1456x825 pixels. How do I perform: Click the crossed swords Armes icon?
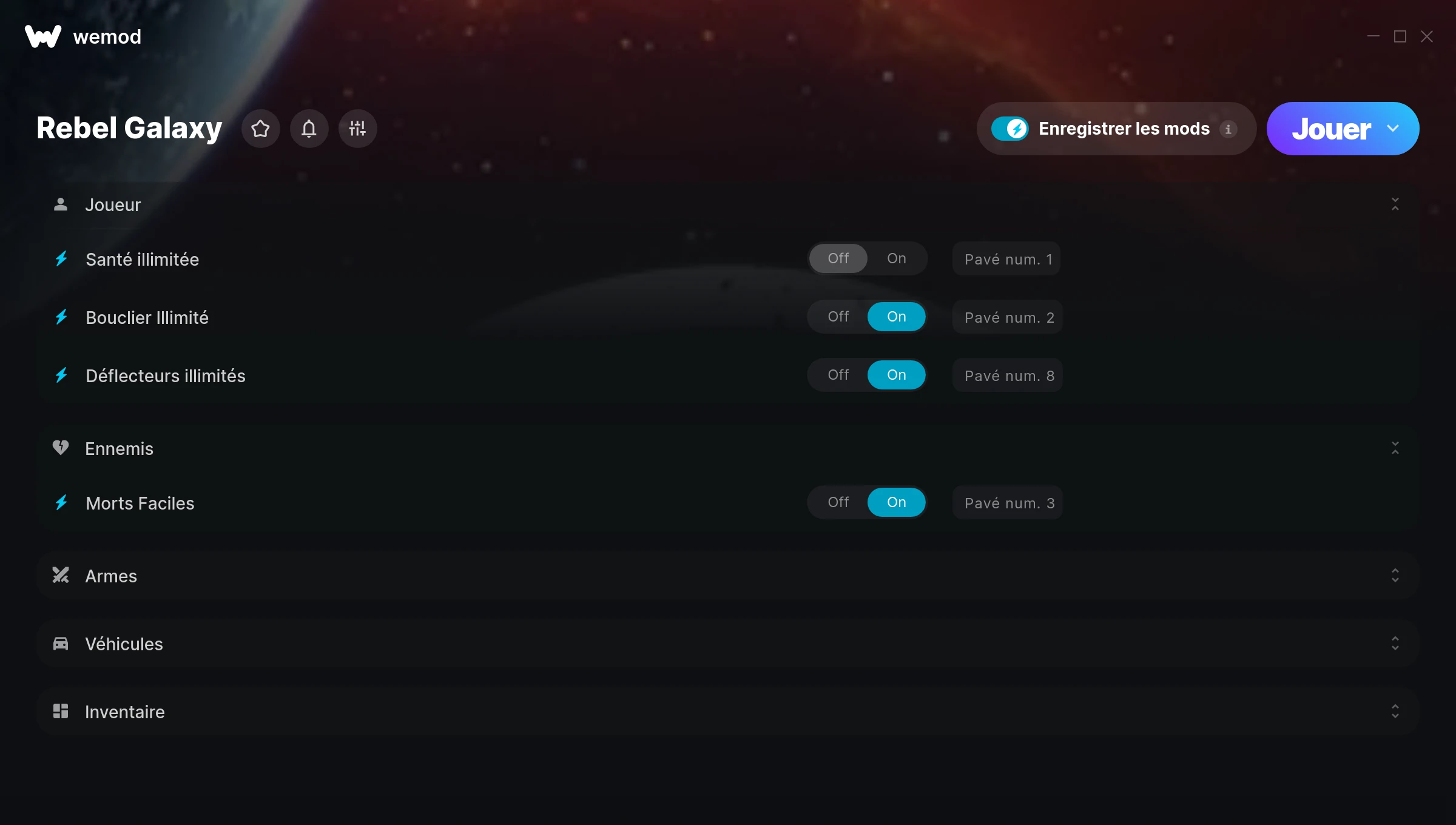pyautogui.click(x=61, y=575)
